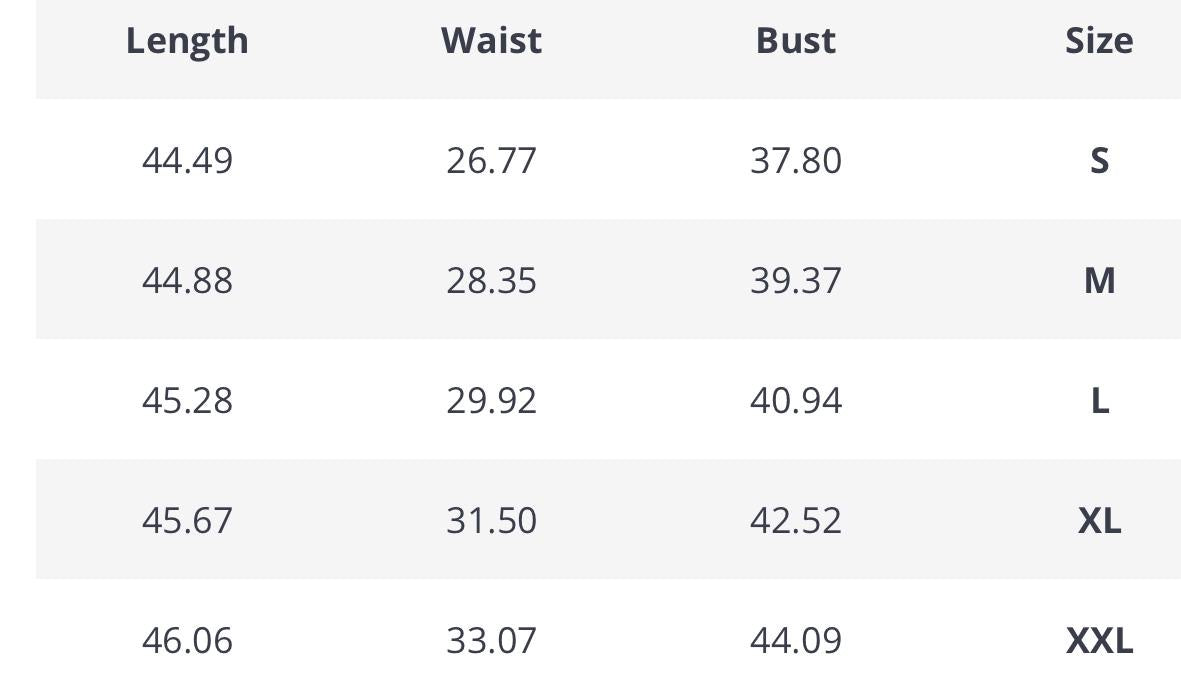Viewport: 1181px width, 682px height.
Task: Click the 44.88 length cell
Action: pyautogui.click(x=187, y=280)
